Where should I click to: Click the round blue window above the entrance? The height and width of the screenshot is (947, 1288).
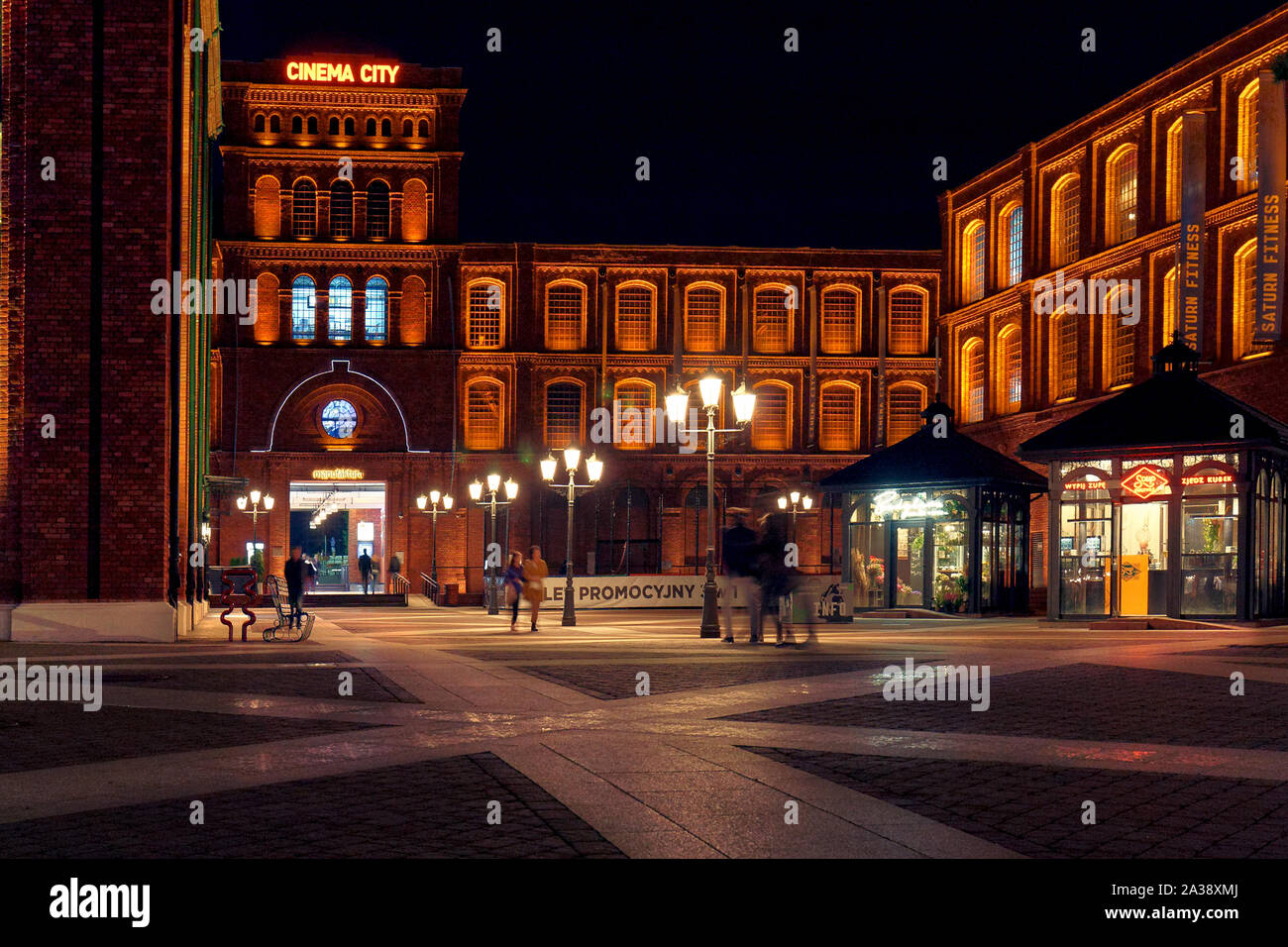[339, 418]
